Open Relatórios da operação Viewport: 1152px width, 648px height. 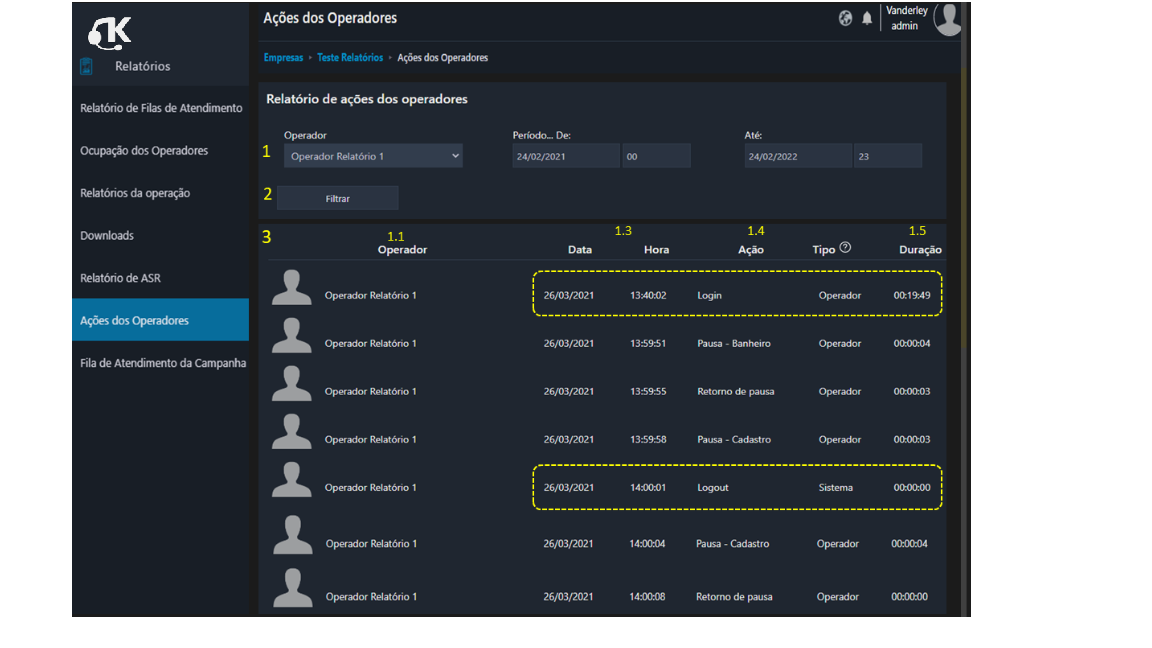135,193
